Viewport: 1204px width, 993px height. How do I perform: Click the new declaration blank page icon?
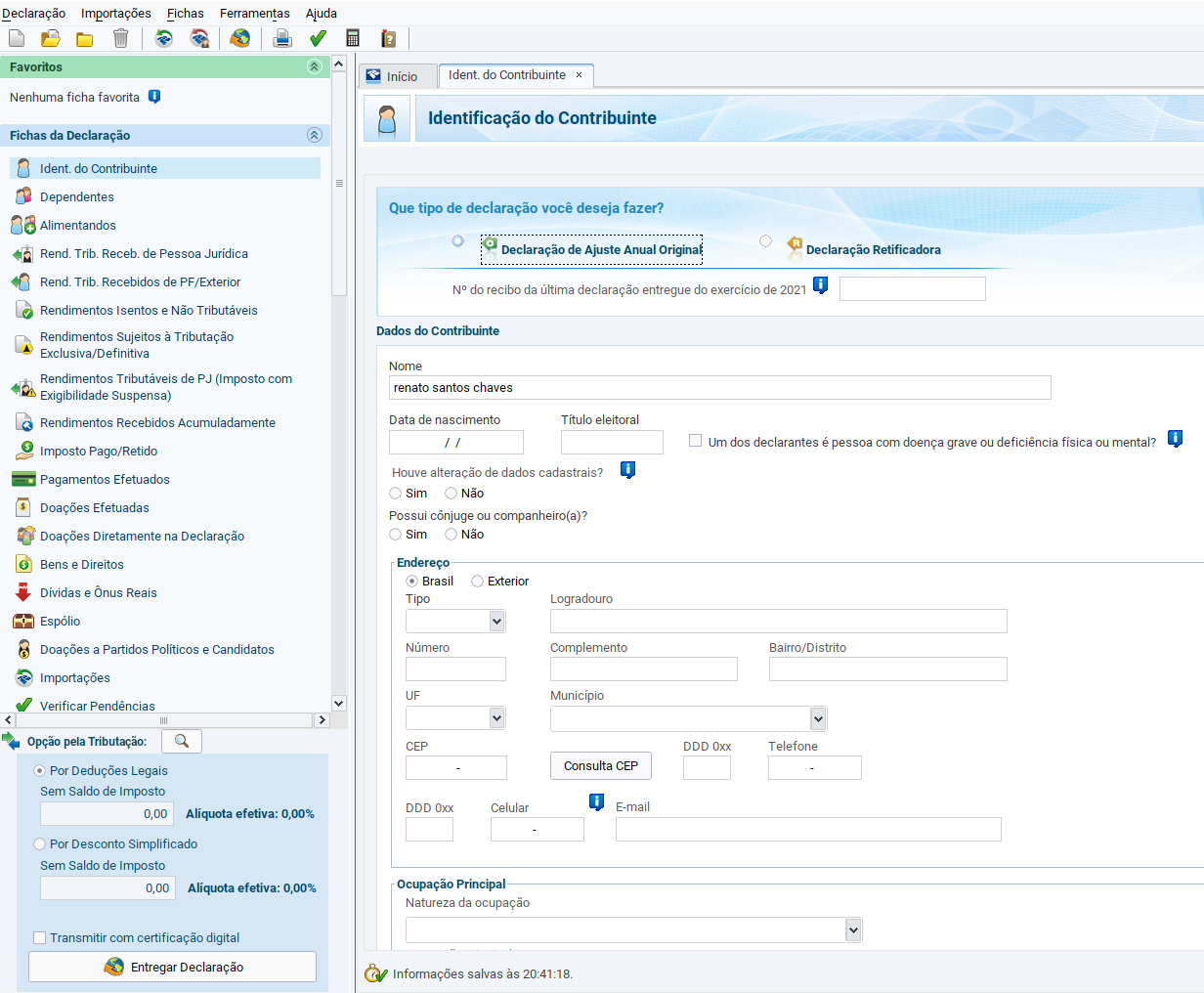[17, 38]
